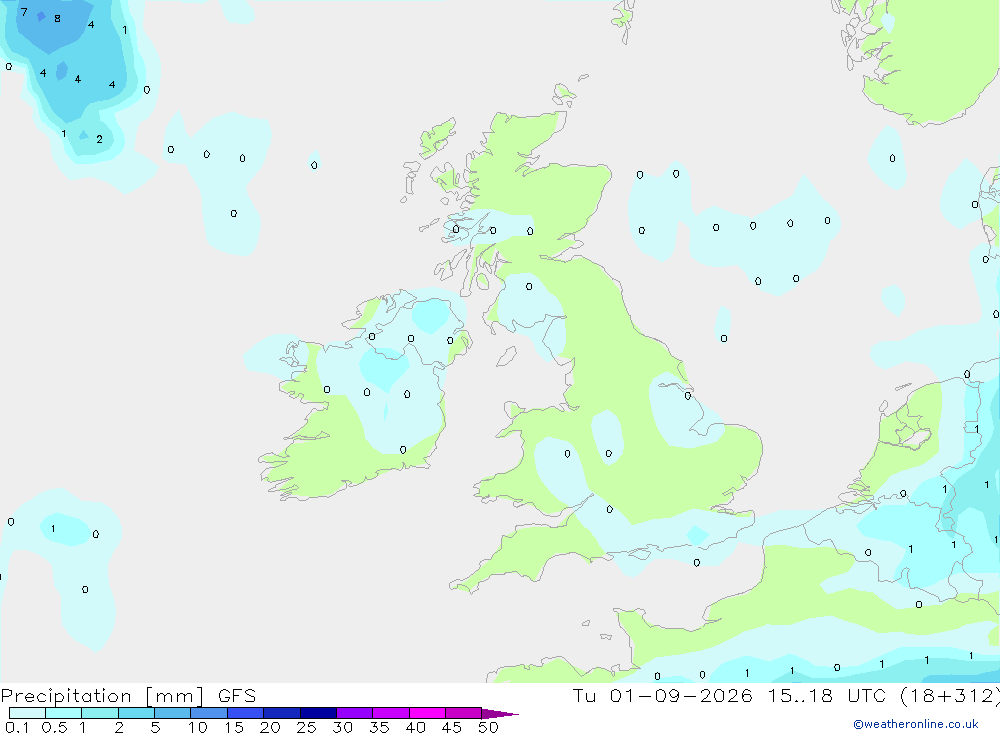Click the '35' legend scale label

pos(379,727)
